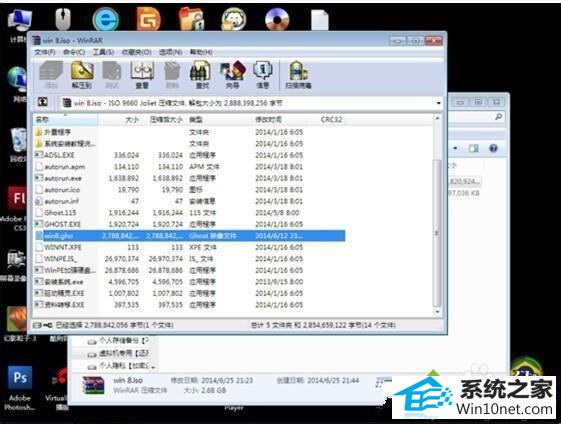Toggle the preview pane icon in Explorer window

(x=474, y=148)
